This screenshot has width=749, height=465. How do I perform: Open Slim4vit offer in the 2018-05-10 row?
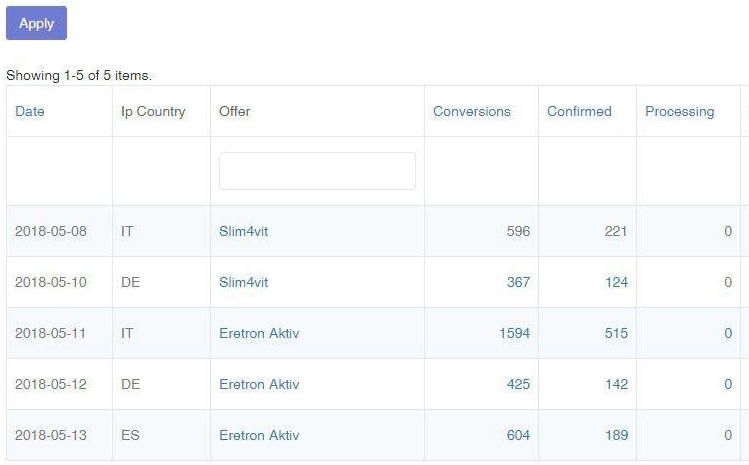(x=243, y=282)
